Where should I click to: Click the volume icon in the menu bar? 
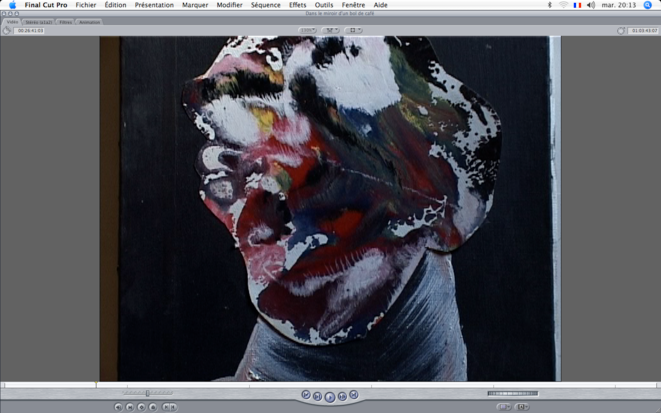[591, 5]
